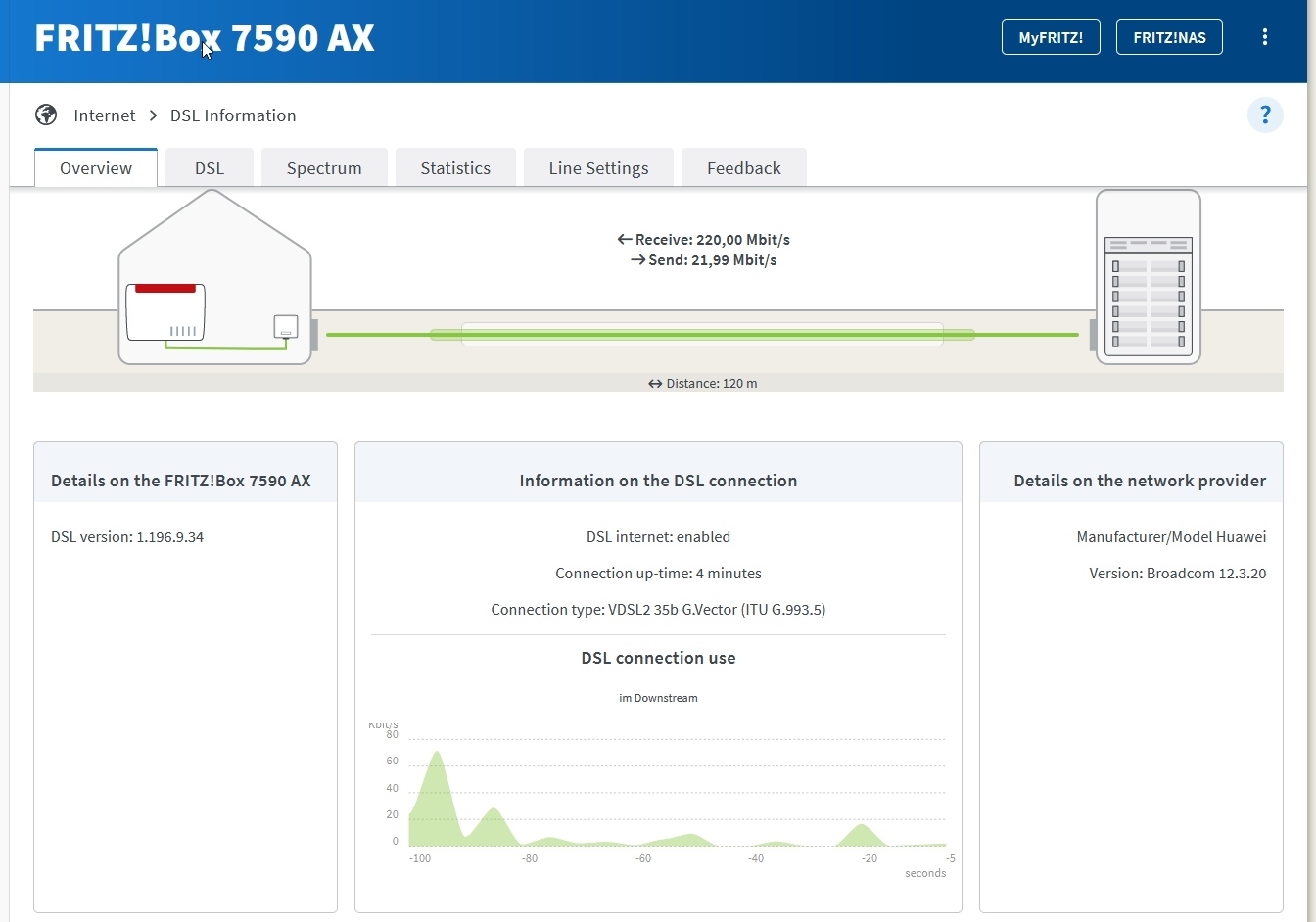Click Details on the network provider heading
The height and width of the screenshot is (922, 1316).
1140,481
